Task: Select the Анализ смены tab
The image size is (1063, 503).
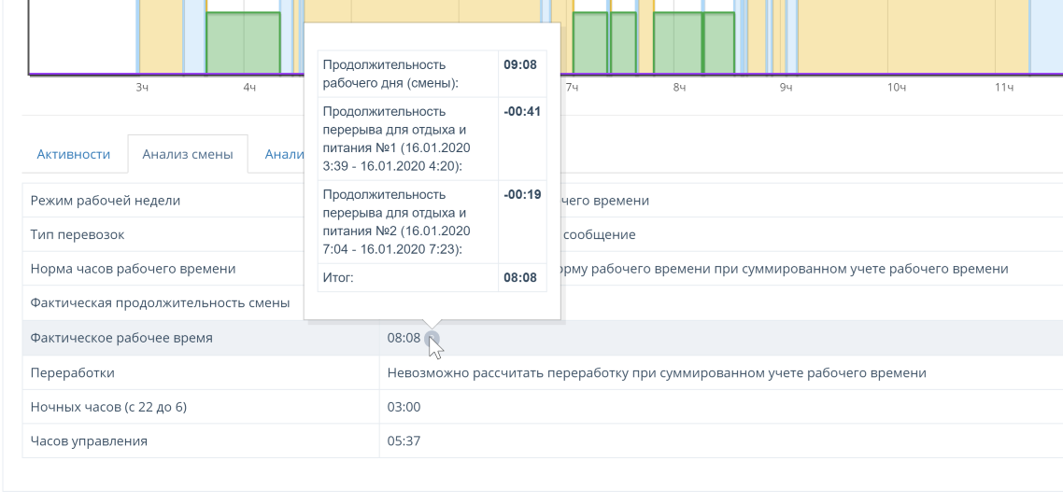Action: click(x=188, y=154)
